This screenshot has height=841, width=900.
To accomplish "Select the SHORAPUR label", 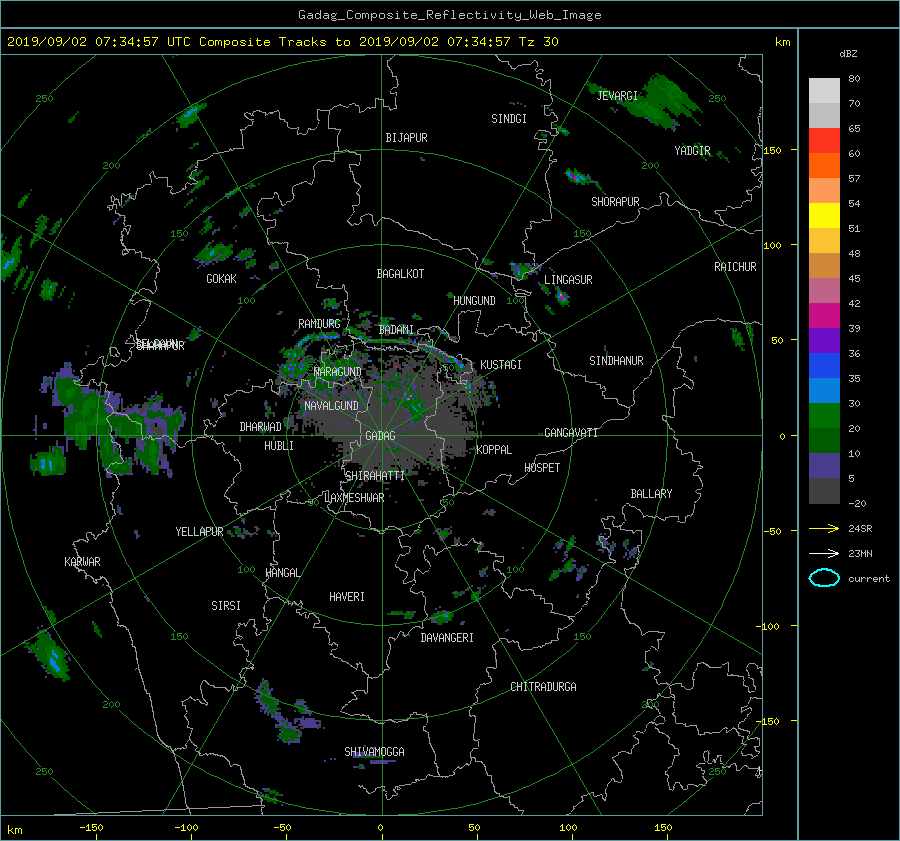I will tap(615, 201).
